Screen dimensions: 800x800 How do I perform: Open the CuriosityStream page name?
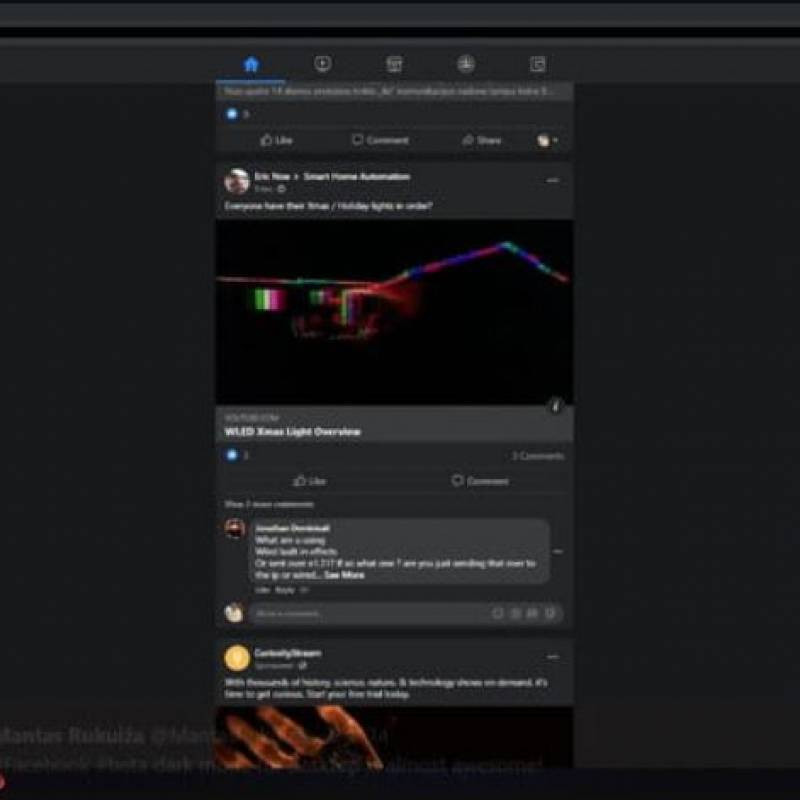288,653
